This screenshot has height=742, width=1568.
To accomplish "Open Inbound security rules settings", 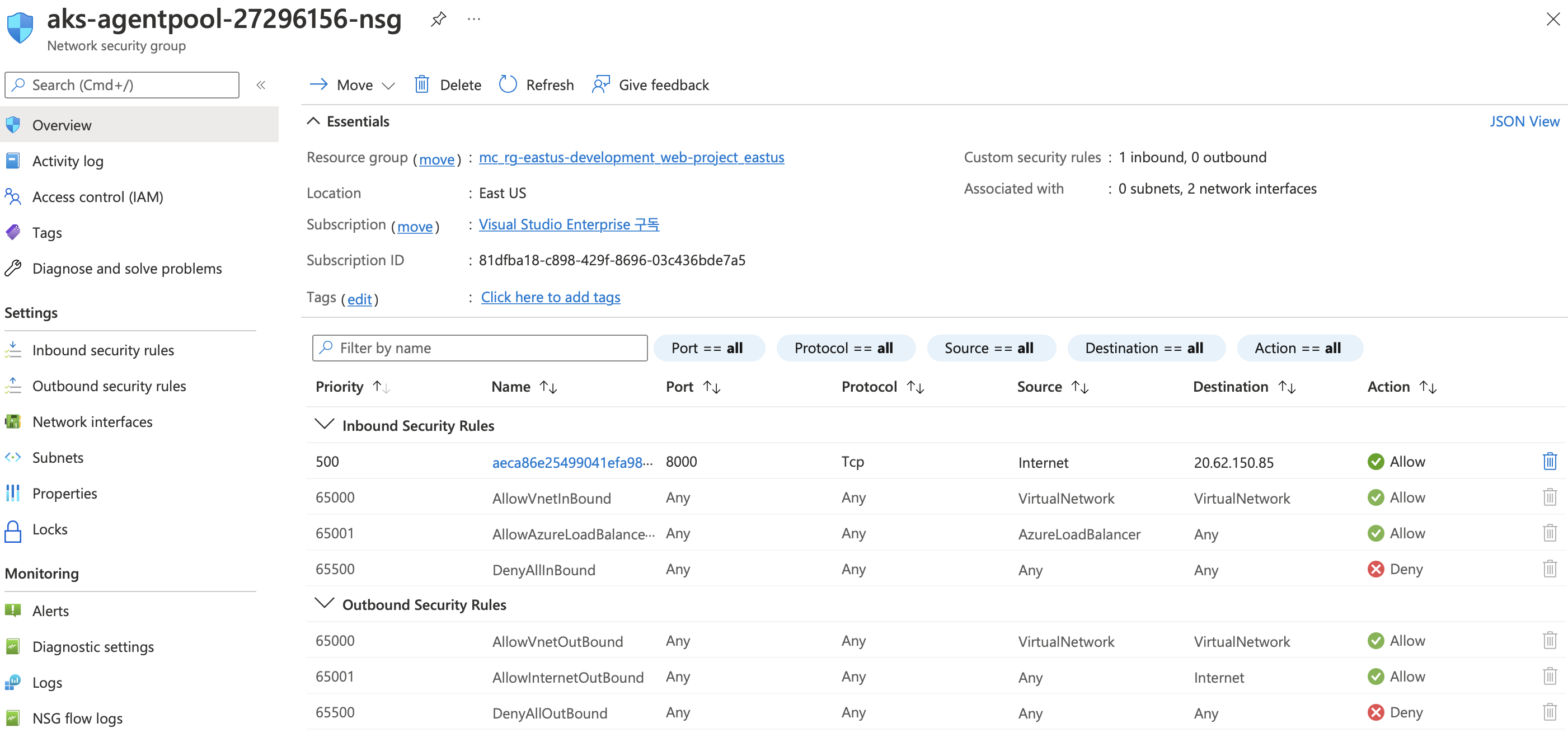I will [103, 350].
